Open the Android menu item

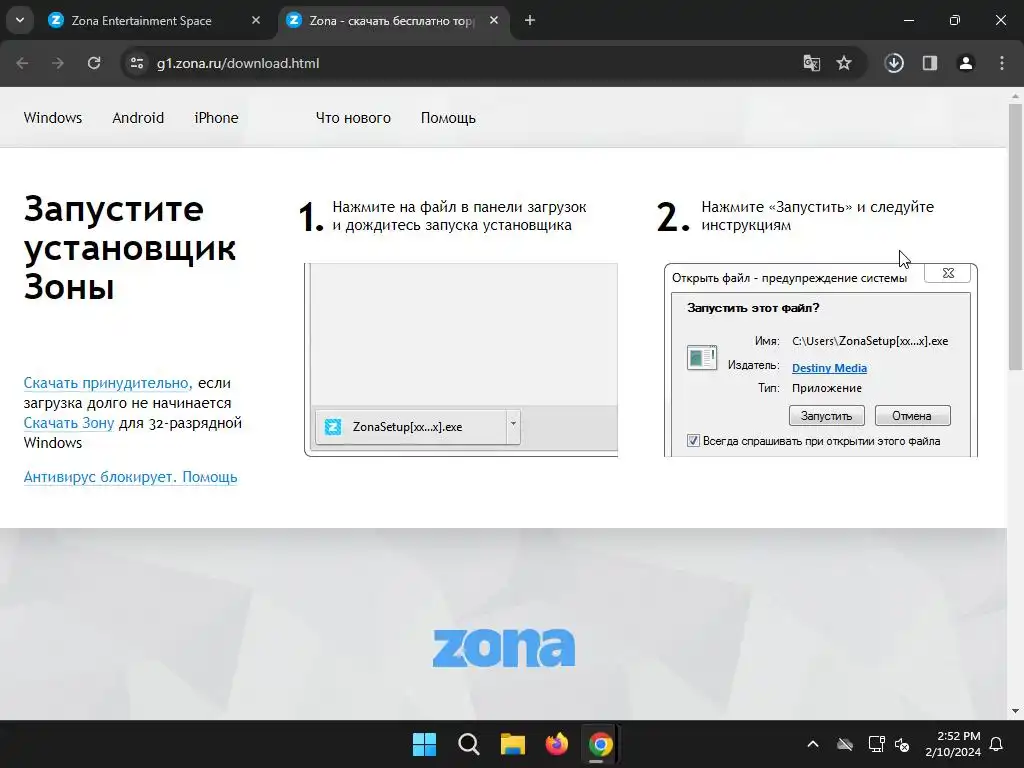(x=138, y=118)
